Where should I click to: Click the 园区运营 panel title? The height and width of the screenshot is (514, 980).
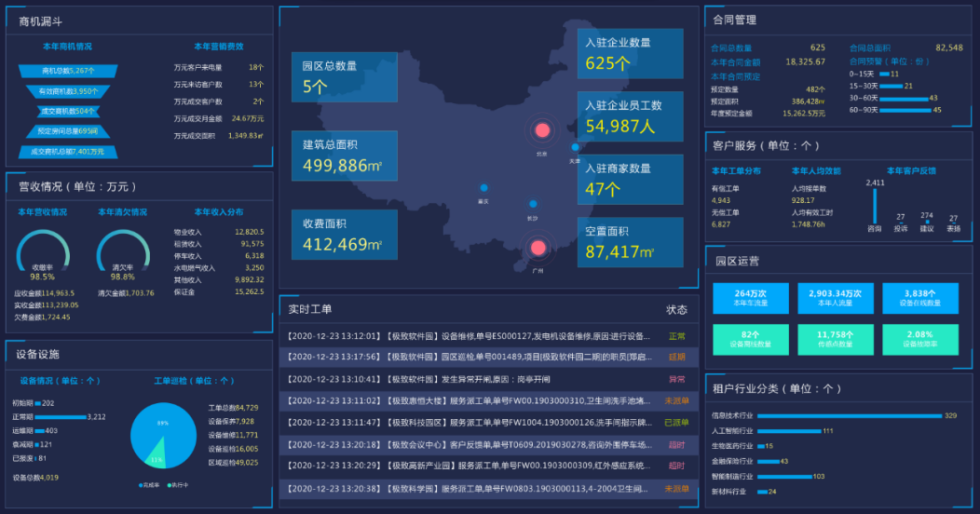[738, 261]
